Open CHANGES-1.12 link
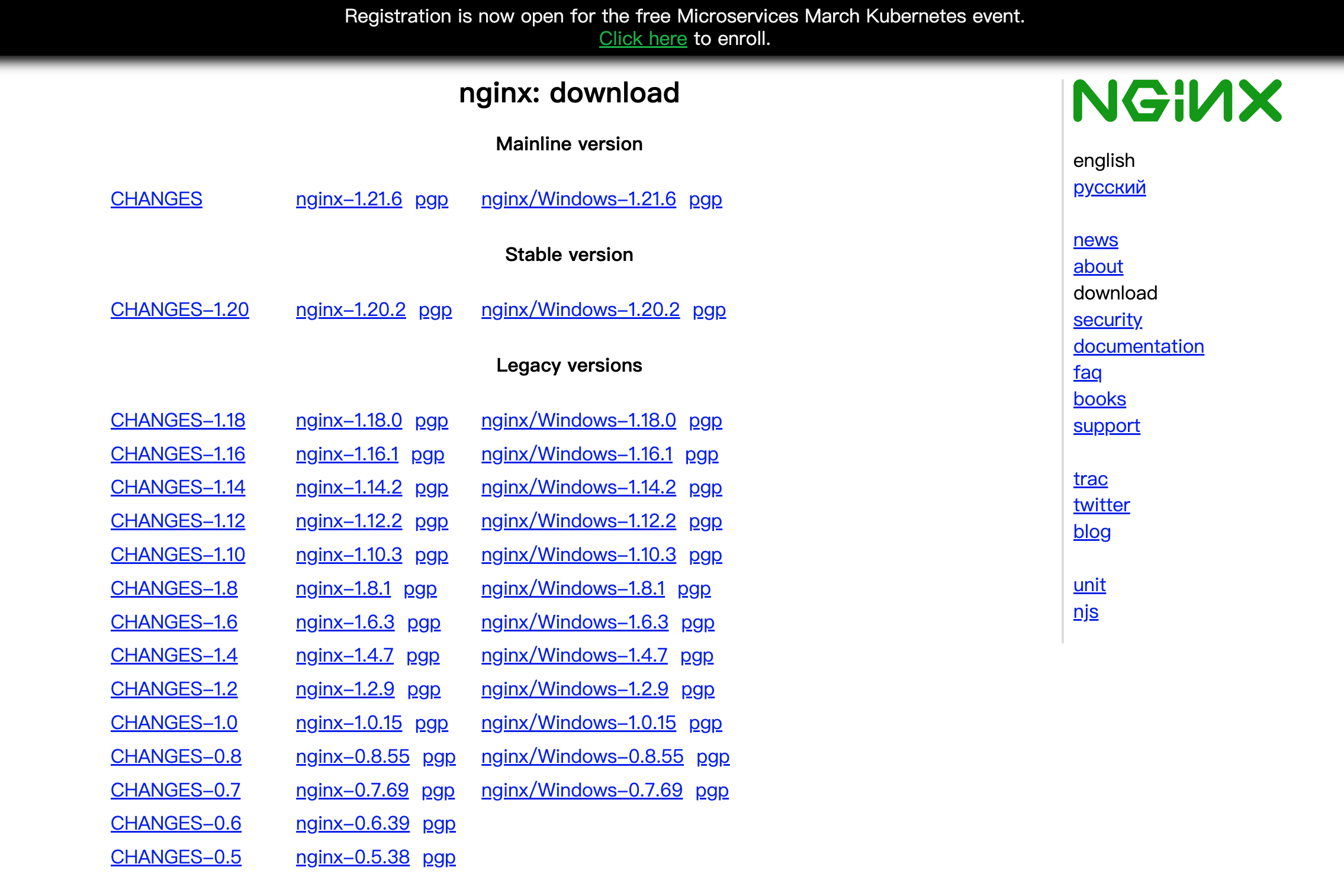This screenshot has width=1344, height=896. click(x=178, y=521)
